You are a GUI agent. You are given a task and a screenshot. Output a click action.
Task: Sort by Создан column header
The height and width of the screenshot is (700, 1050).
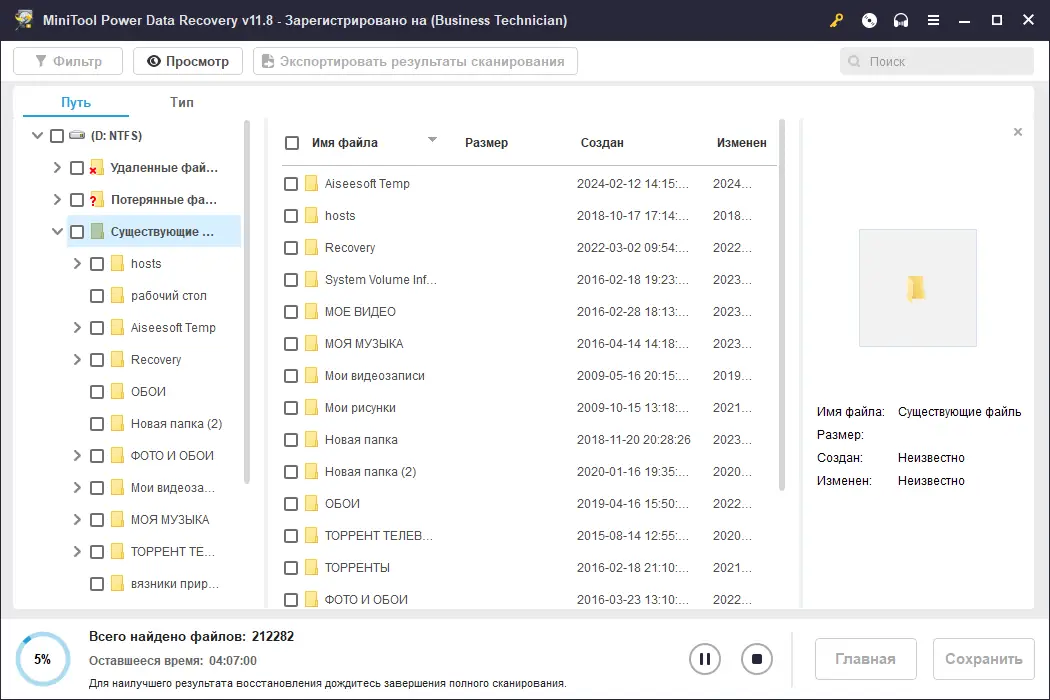(602, 143)
